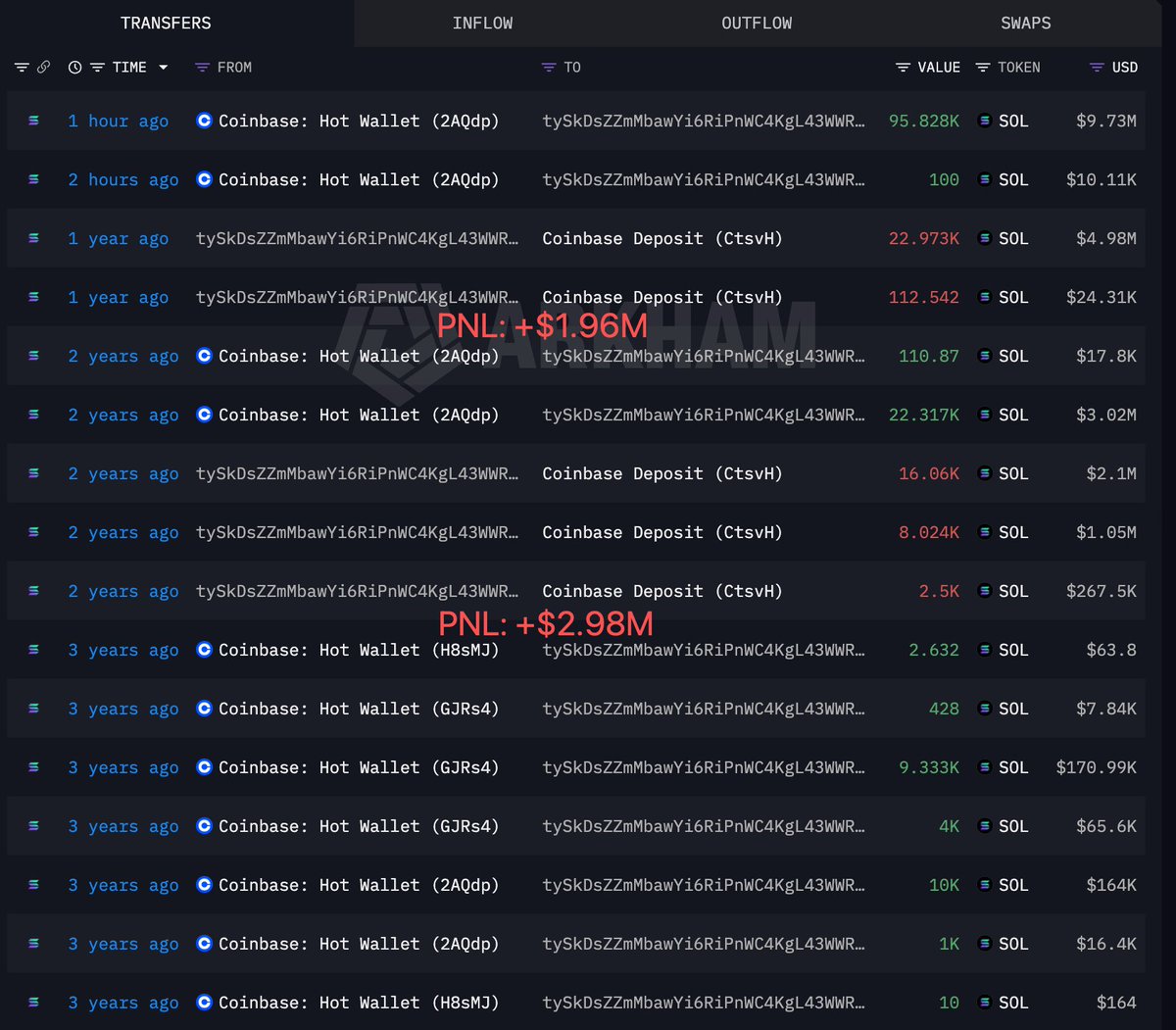Screen dimensions: 1176x1030
Task: Open the '2 hours ago' transaction link
Action: [122, 180]
